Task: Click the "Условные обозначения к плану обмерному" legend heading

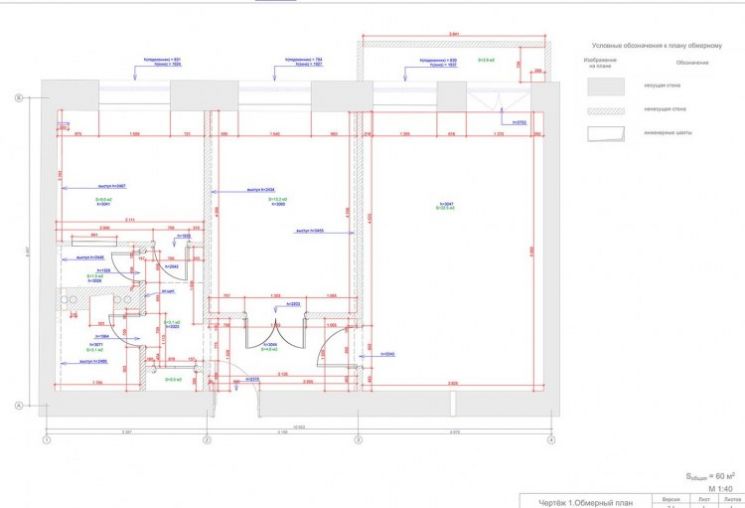Action: click(x=657, y=46)
